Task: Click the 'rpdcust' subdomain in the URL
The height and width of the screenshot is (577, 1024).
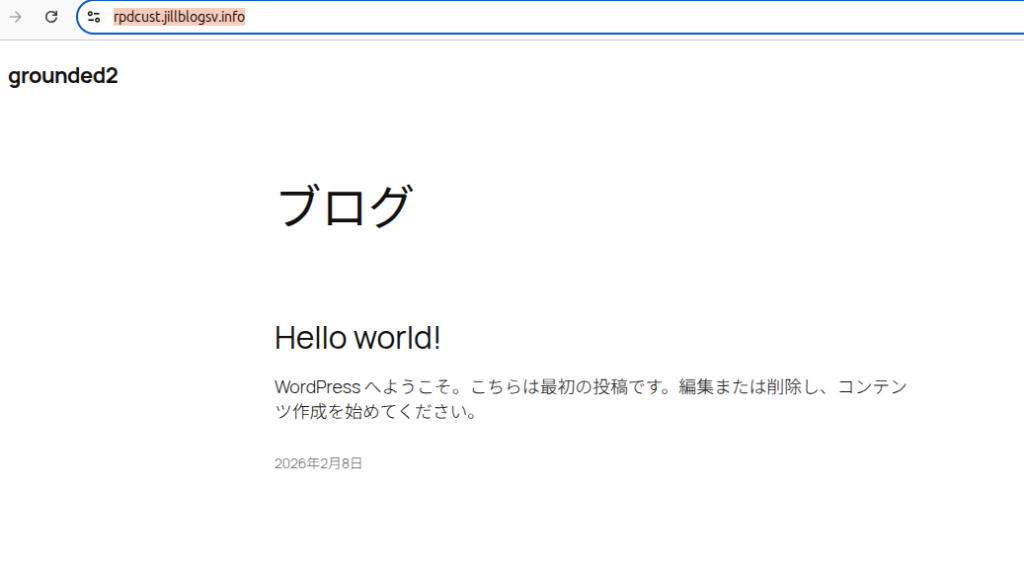Action: pyautogui.click(x=135, y=17)
